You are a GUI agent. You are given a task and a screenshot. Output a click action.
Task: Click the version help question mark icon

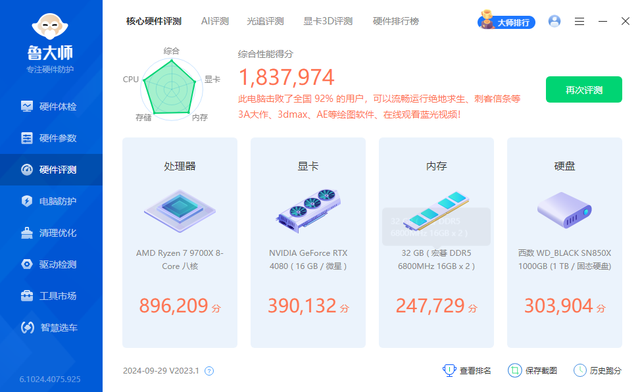(x=209, y=371)
